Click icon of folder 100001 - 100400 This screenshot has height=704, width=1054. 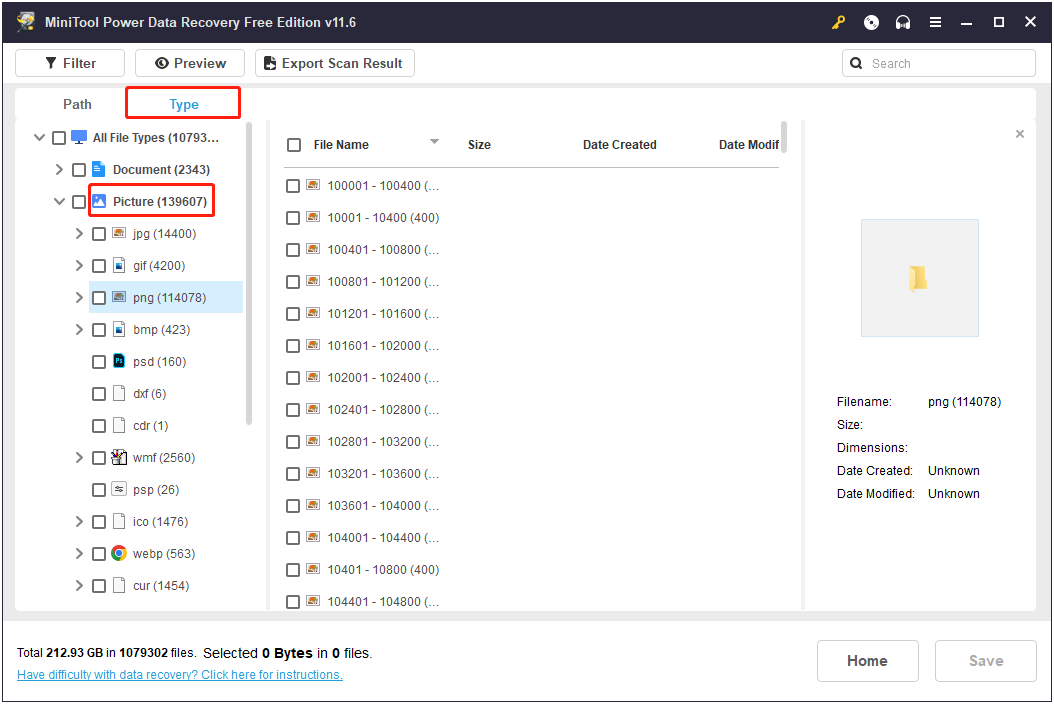(x=313, y=185)
